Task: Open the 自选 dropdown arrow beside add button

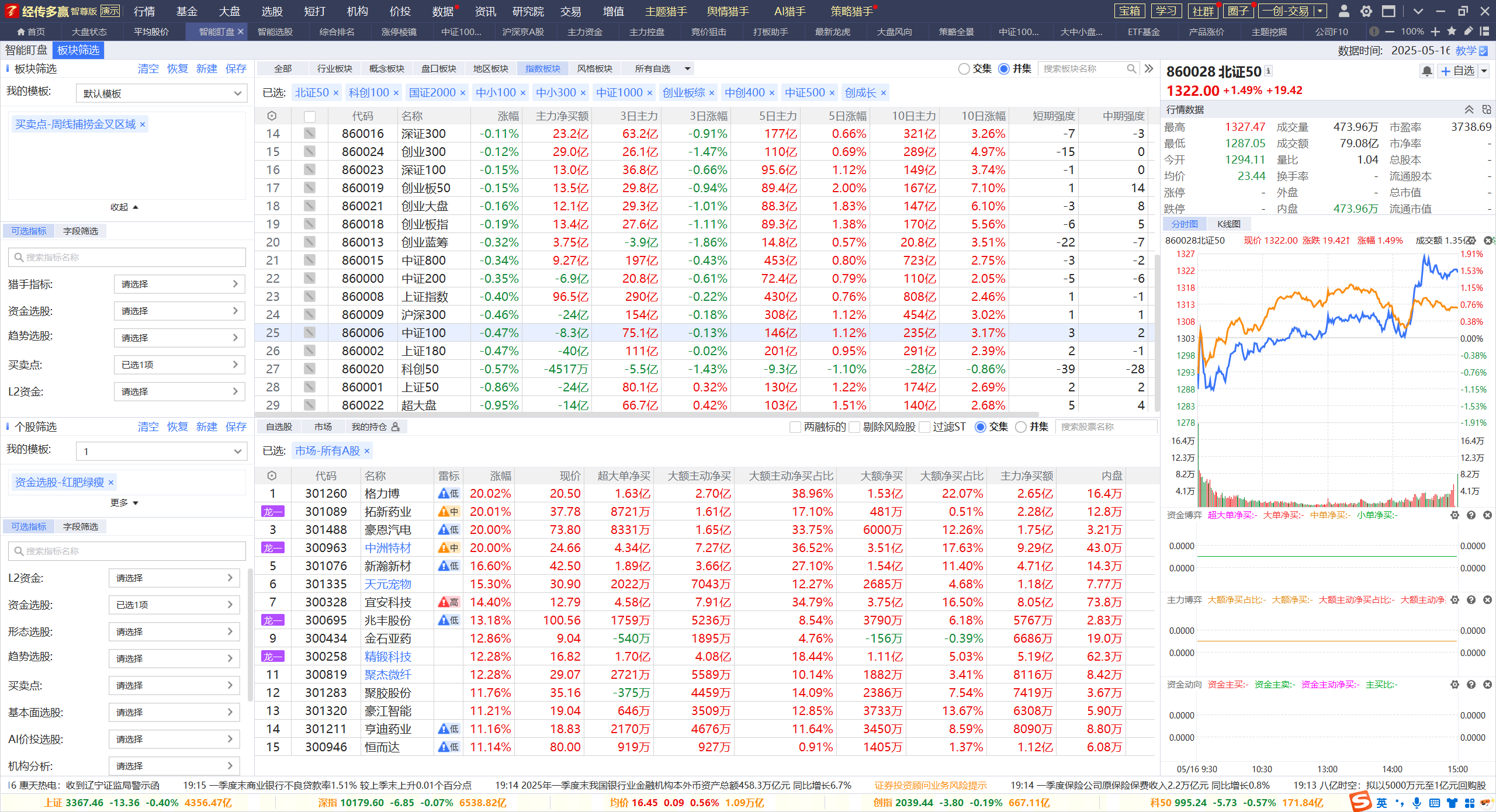Action: pyautogui.click(x=1484, y=71)
